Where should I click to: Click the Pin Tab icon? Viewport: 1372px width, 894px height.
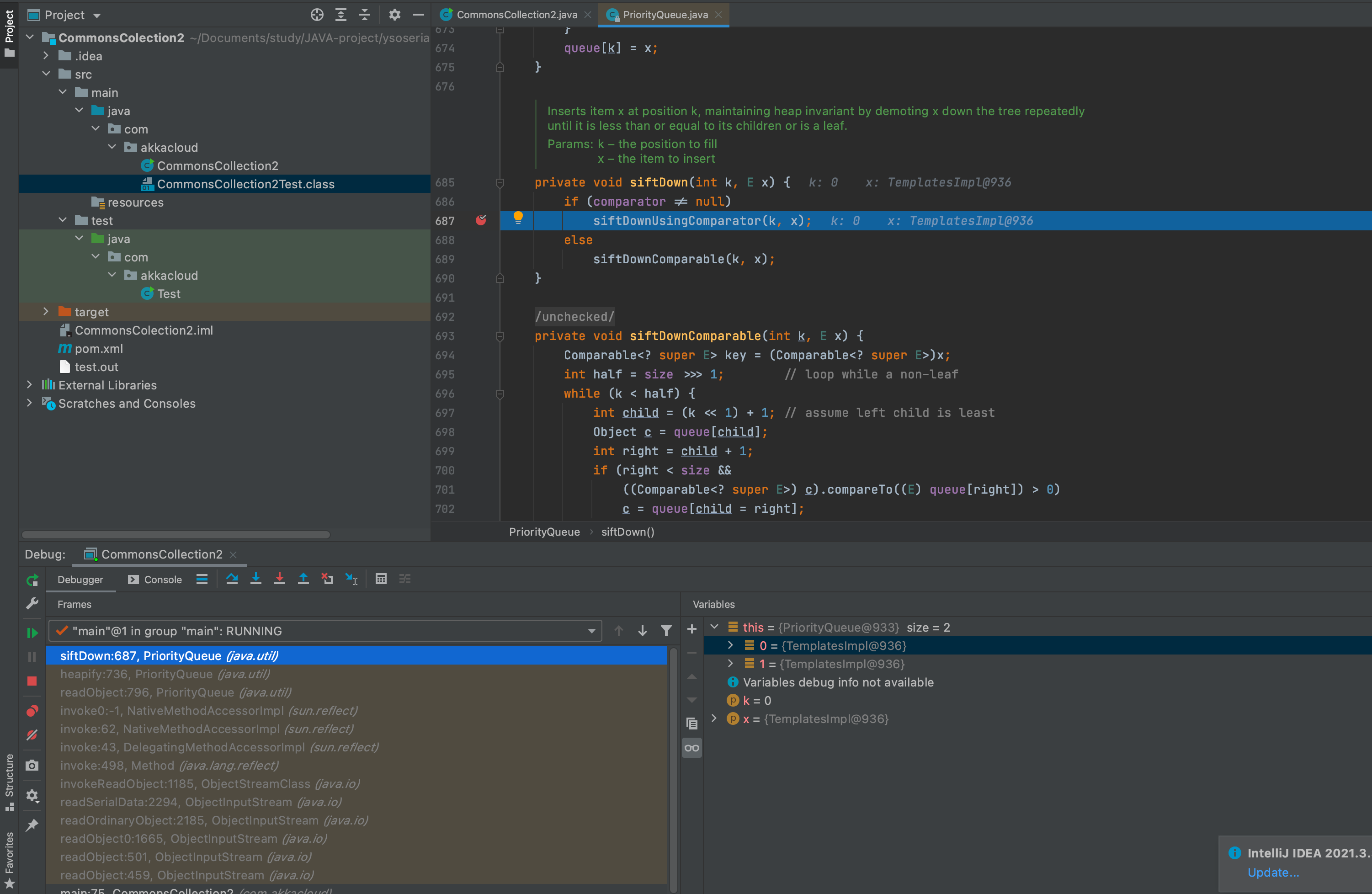32,825
